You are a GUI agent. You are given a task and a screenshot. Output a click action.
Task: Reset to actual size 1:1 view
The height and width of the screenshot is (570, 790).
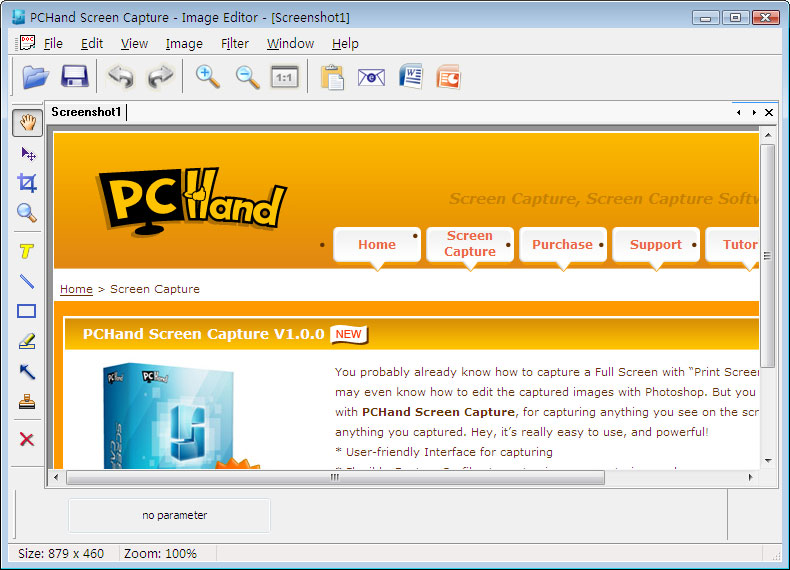285,77
